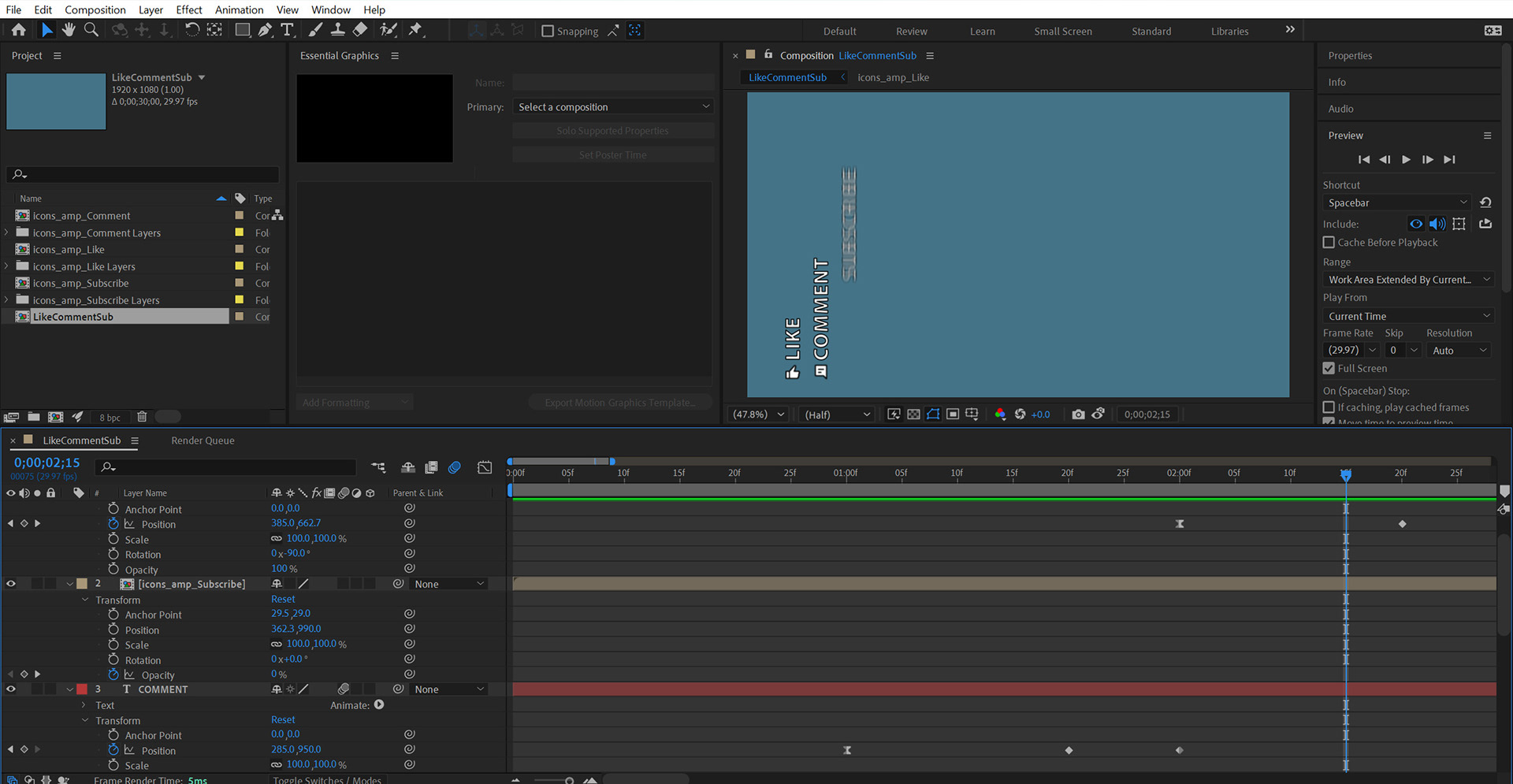The image size is (1513, 784).
Task: Expand the icons_amp_Like Layers folder
Action: (6, 266)
